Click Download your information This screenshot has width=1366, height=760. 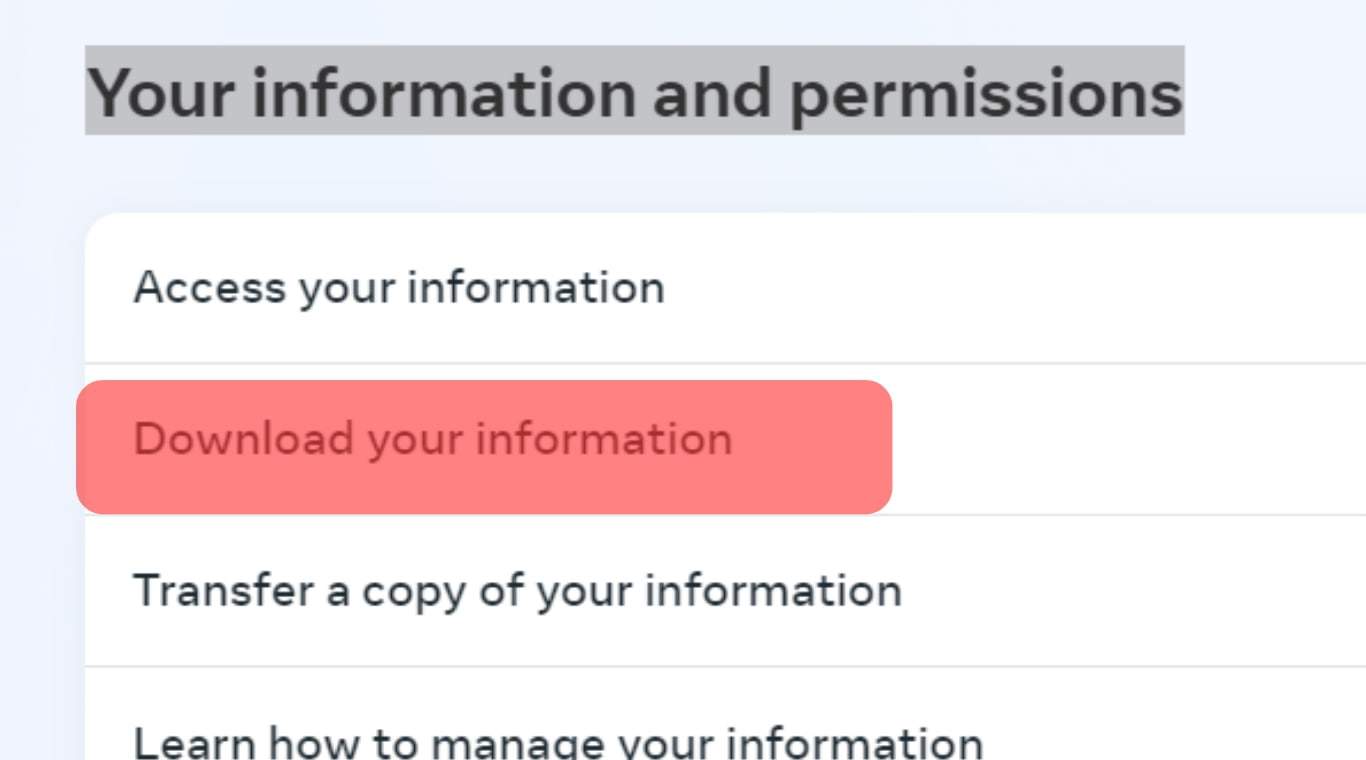pyautogui.click(x=432, y=440)
